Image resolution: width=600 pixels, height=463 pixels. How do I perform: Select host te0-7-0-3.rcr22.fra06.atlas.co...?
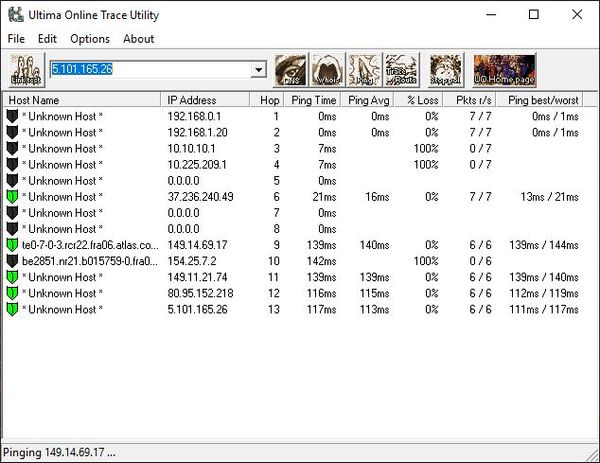click(90, 245)
